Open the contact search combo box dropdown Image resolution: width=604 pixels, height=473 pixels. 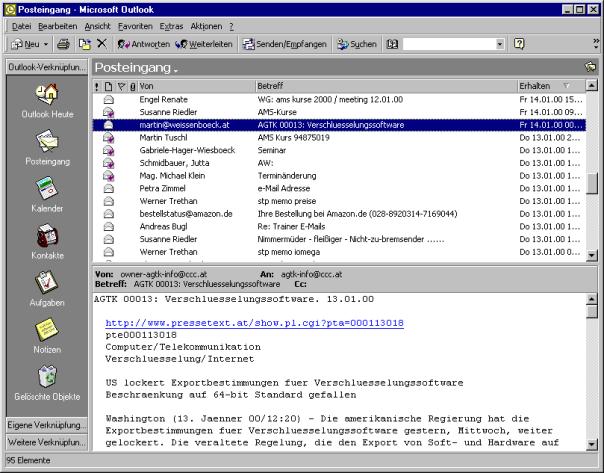pos(500,44)
